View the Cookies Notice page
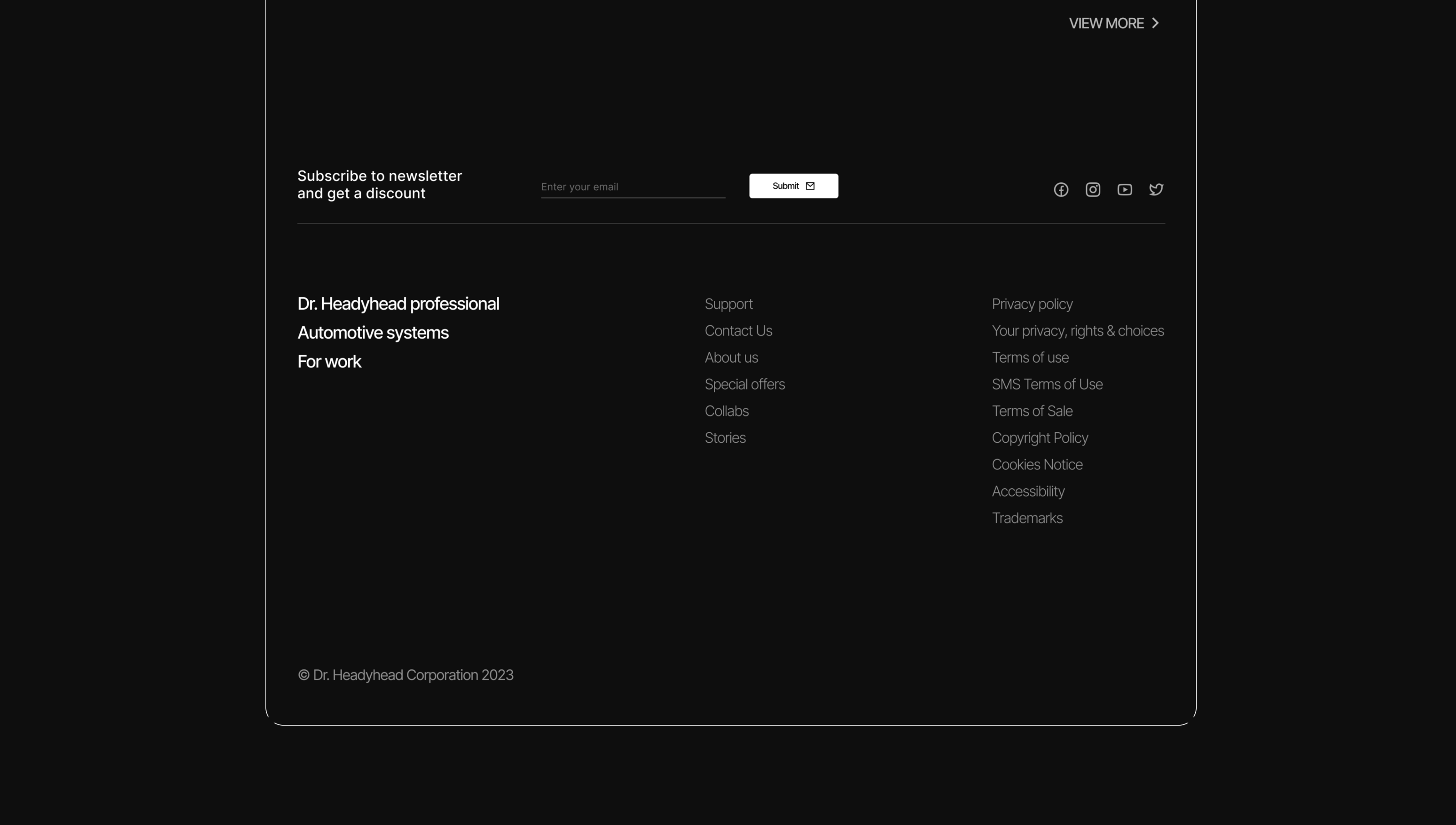 [1037, 465]
